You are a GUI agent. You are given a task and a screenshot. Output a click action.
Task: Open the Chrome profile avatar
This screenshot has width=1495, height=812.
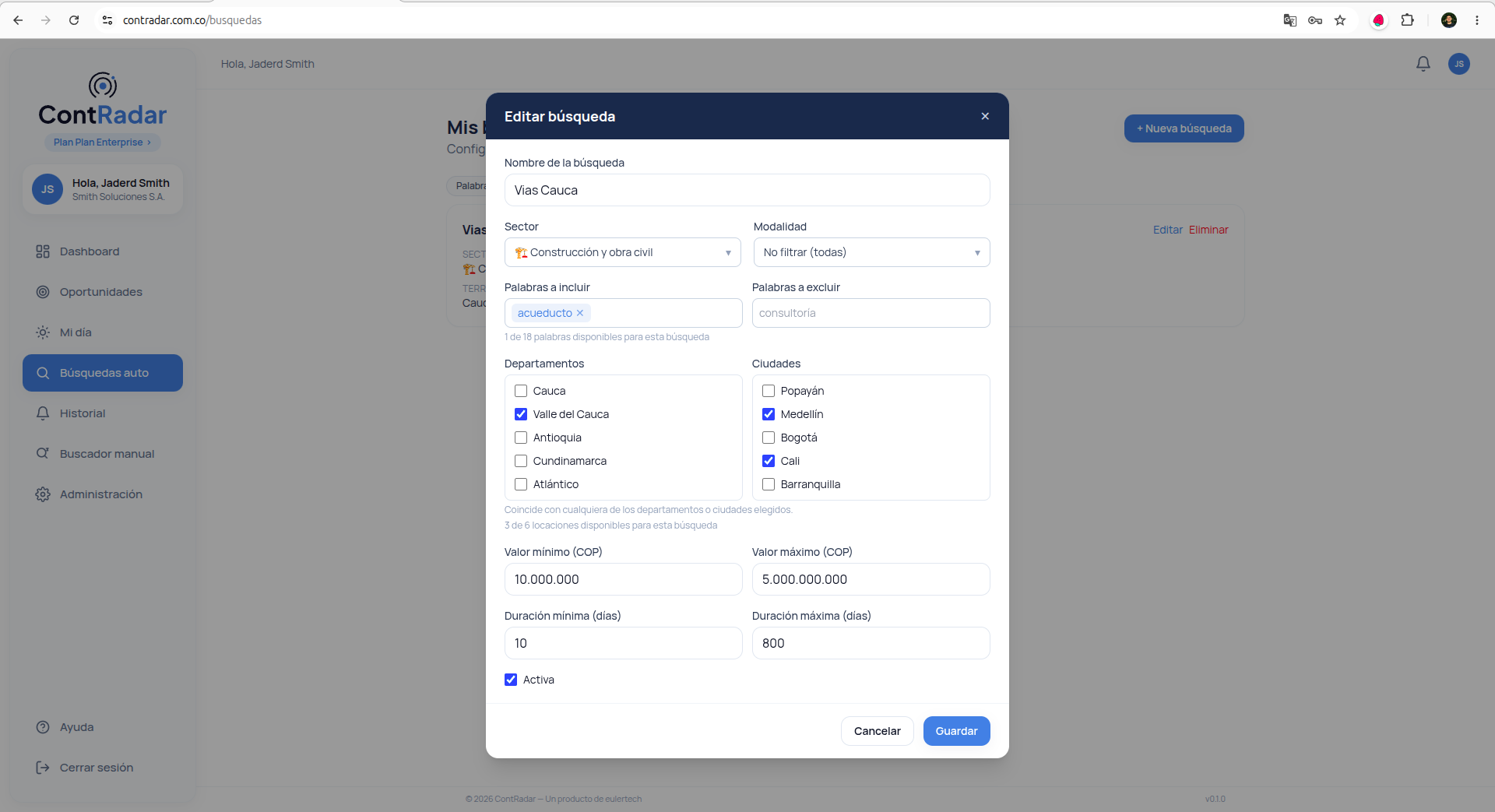pyautogui.click(x=1449, y=20)
